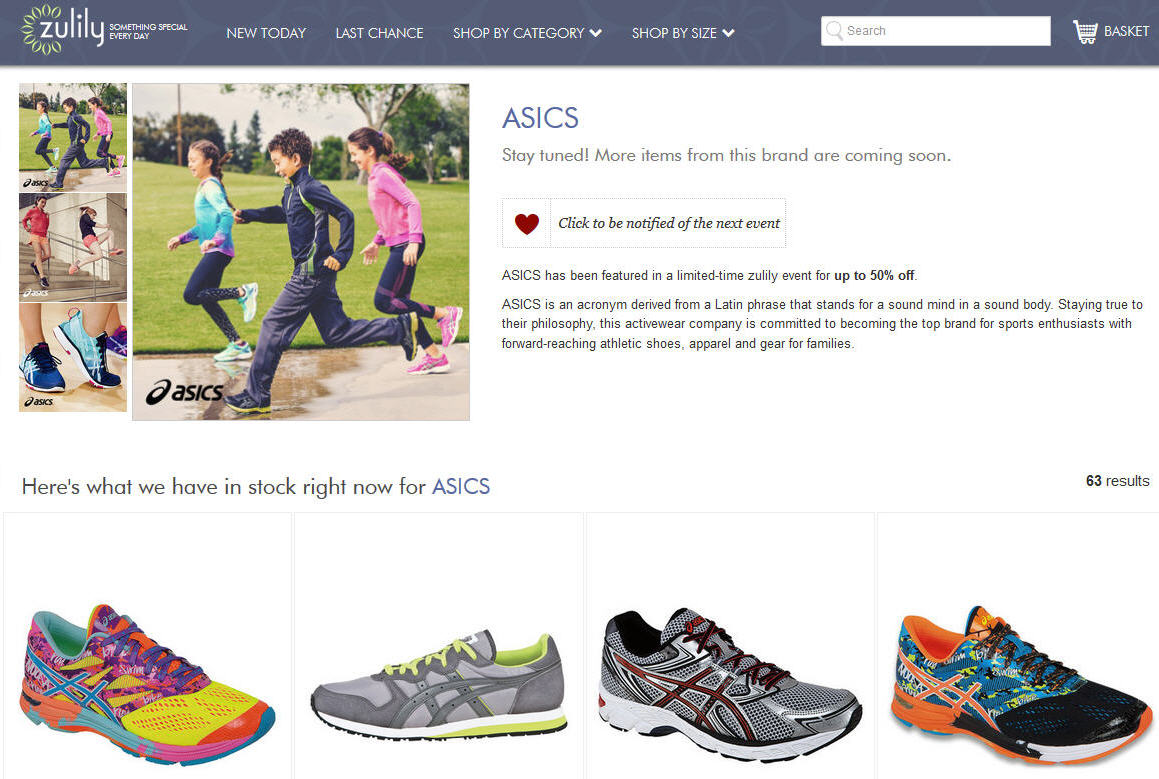Open the multicolor pink yellow running shoe
Image resolution: width=1159 pixels, height=779 pixels.
tap(147, 684)
